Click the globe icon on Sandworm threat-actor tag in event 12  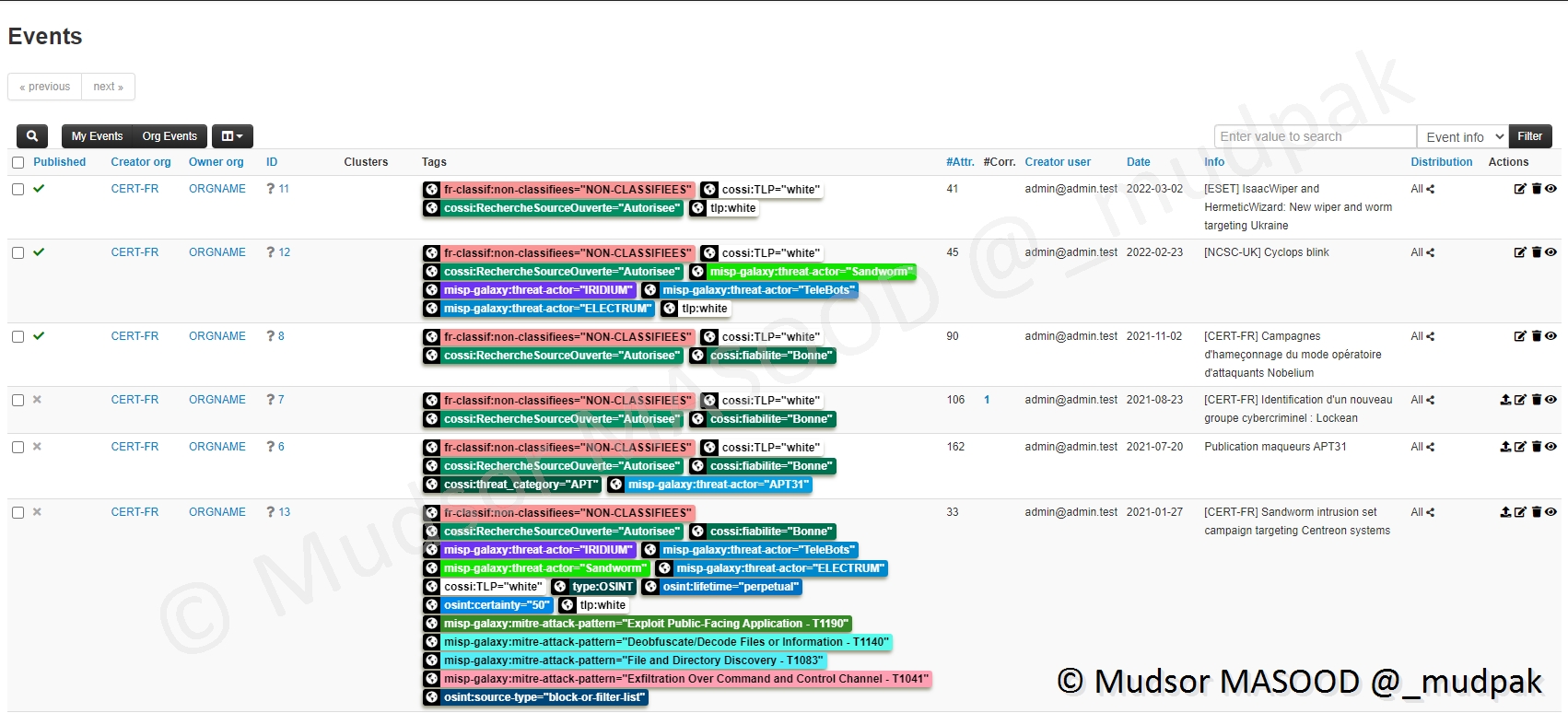[x=698, y=272]
